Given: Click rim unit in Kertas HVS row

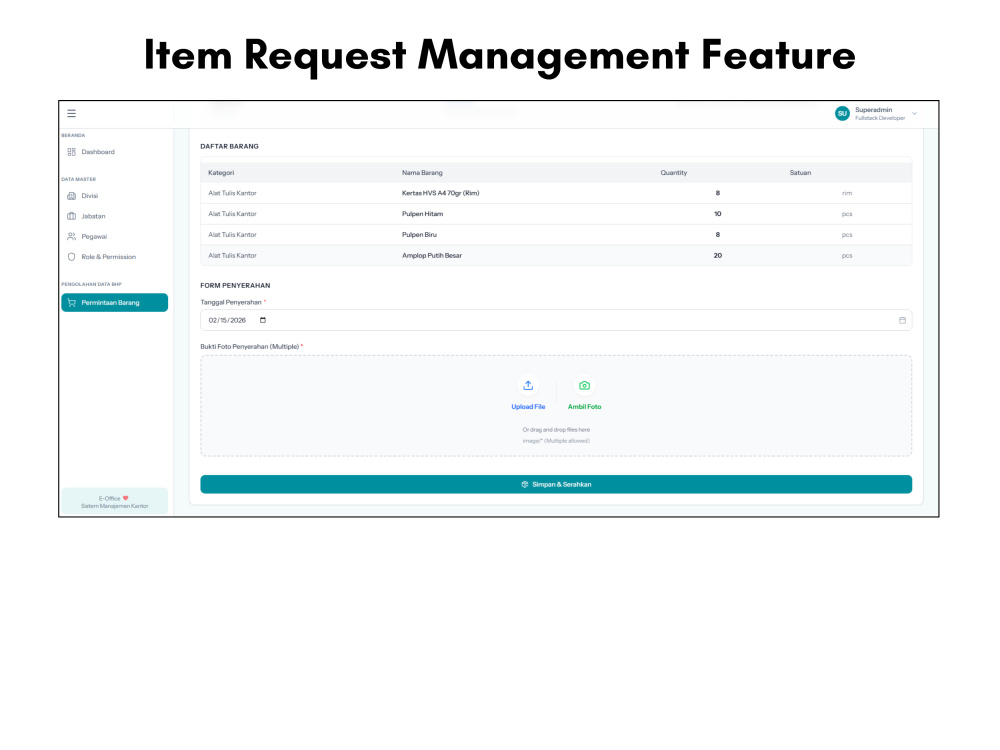Looking at the screenshot, I should pyautogui.click(x=847, y=193).
